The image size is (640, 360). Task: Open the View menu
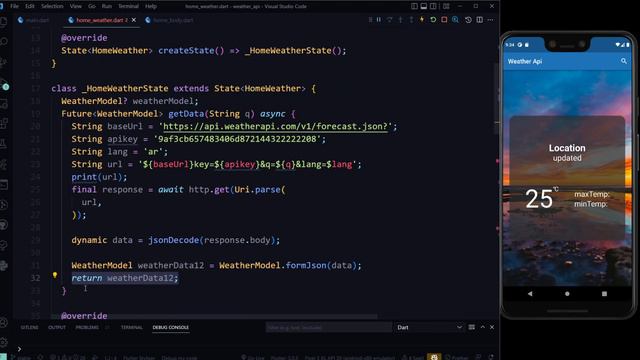tap(76, 6)
